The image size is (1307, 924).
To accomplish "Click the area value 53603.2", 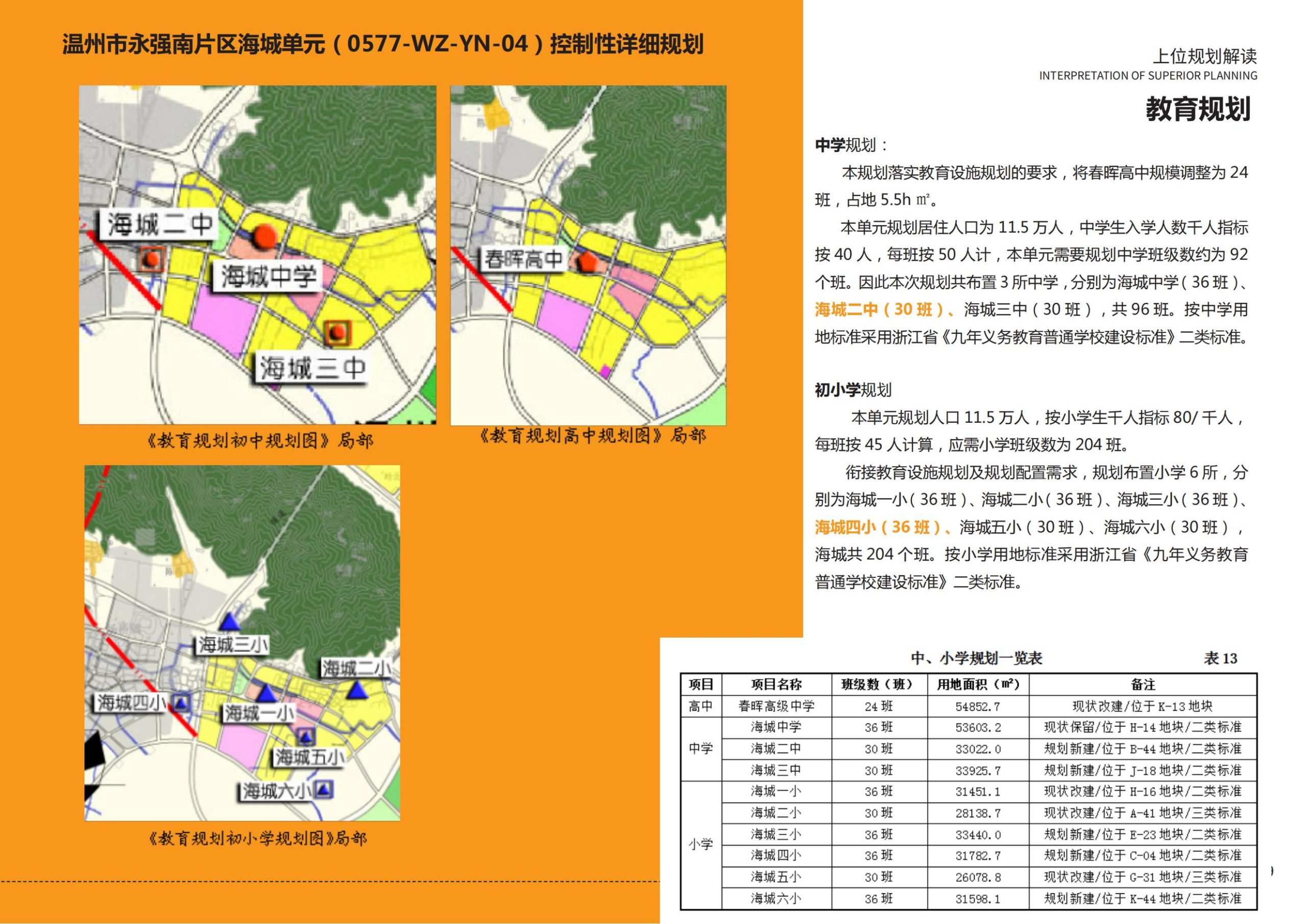I will tap(978, 727).
